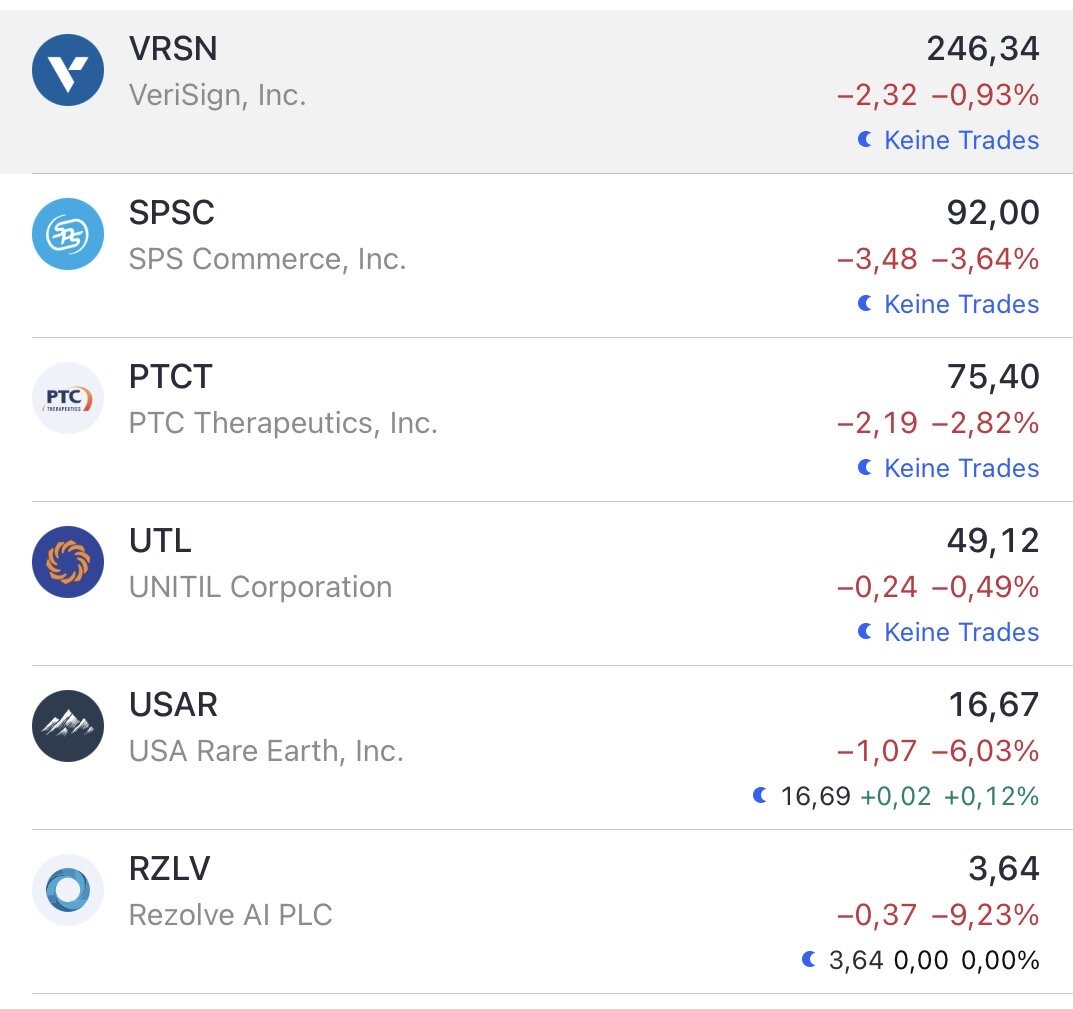Tap the Rezolve AI circular logo

point(68,890)
